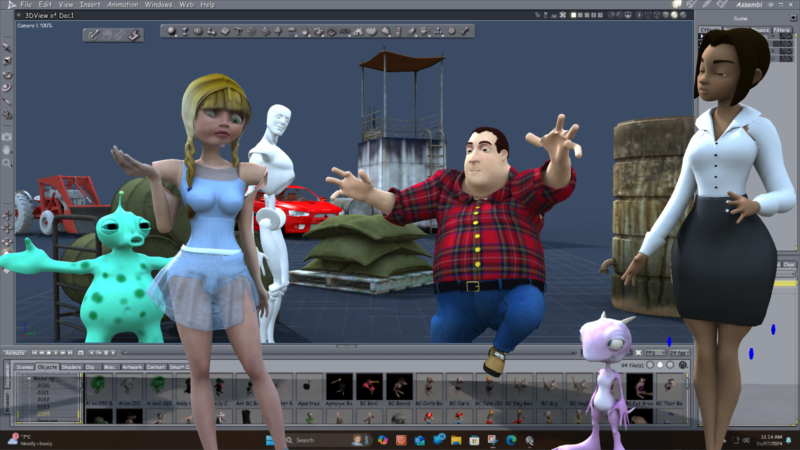Select the BC Bird thumbnail
800x450 pixels.
pos(369,389)
